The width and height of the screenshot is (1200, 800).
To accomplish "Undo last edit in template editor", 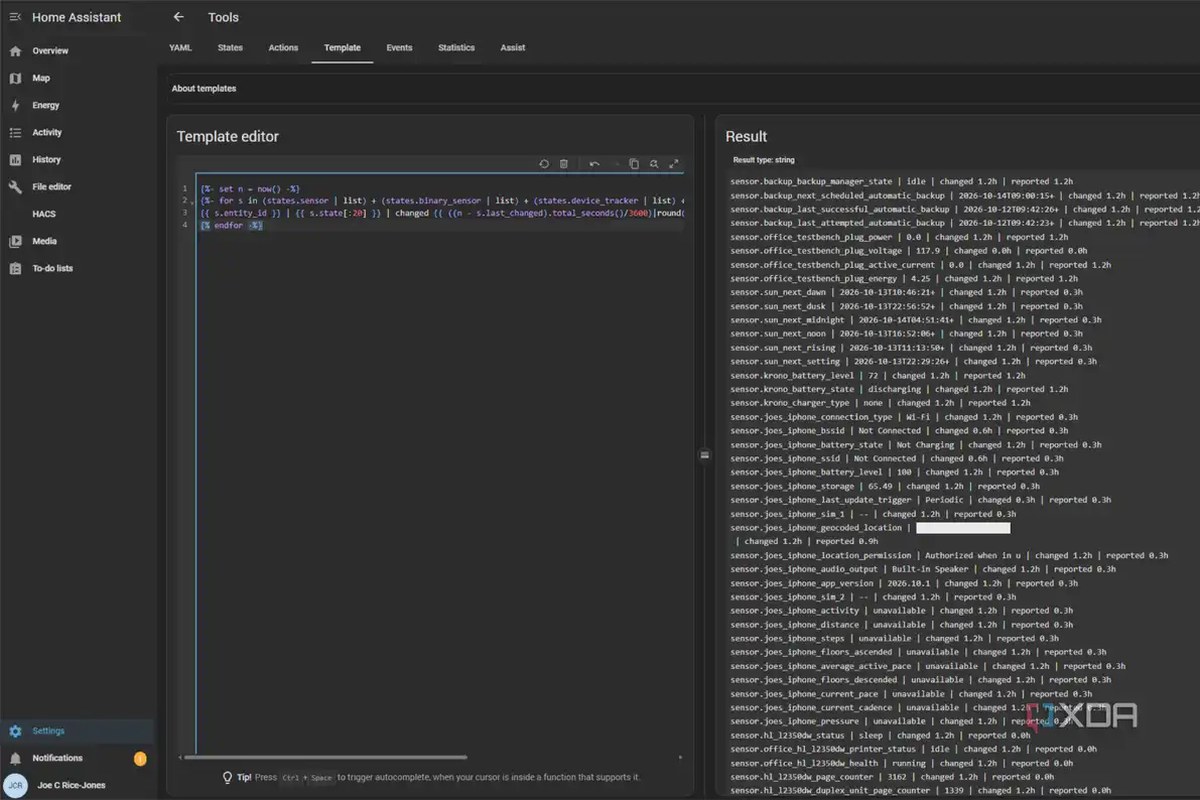I will click(594, 164).
